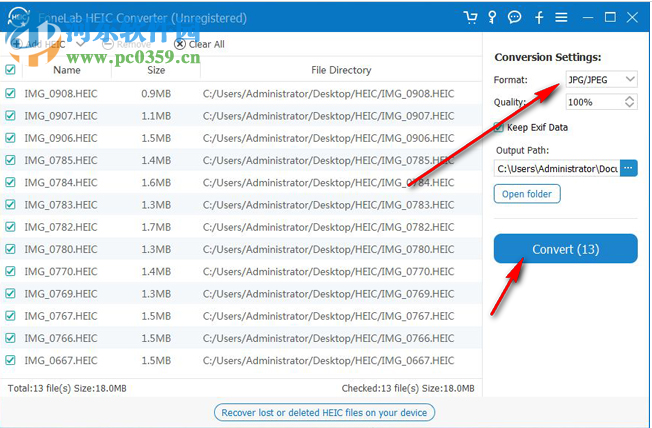Select file name IMG_0770.HEIC
The image size is (652, 428).
[61, 272]
